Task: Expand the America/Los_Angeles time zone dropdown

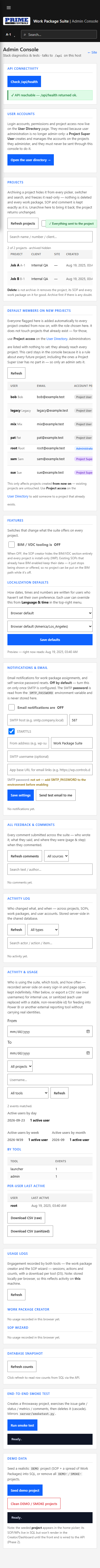Action: 50,626
